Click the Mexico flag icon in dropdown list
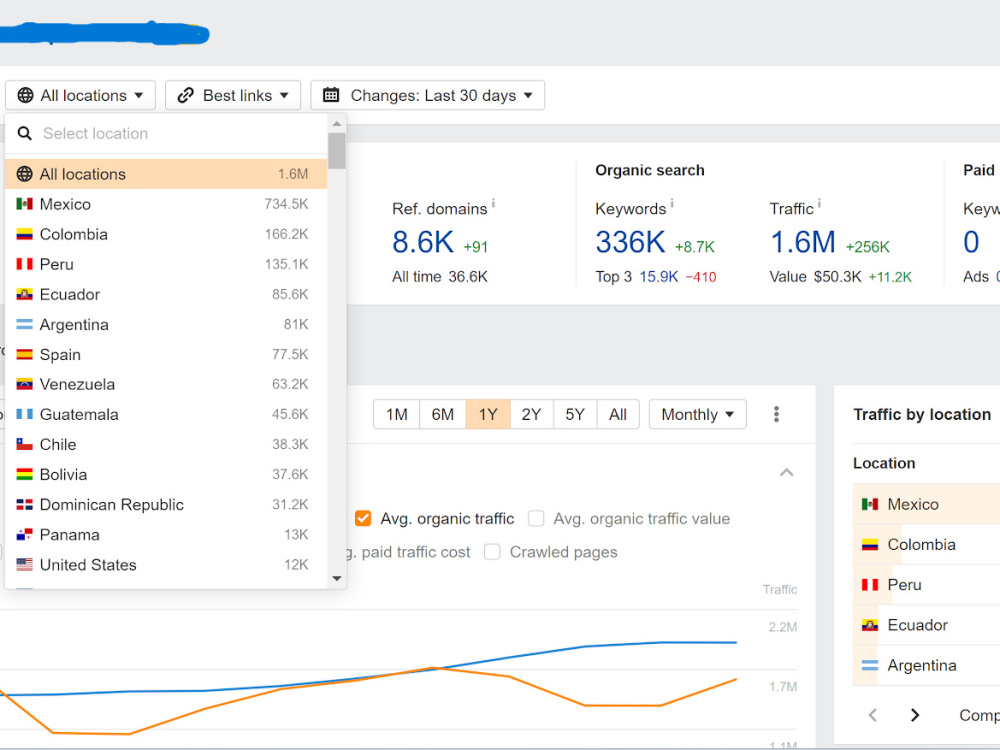Screen dimensions: 1000x750 (x=24, y=204)
